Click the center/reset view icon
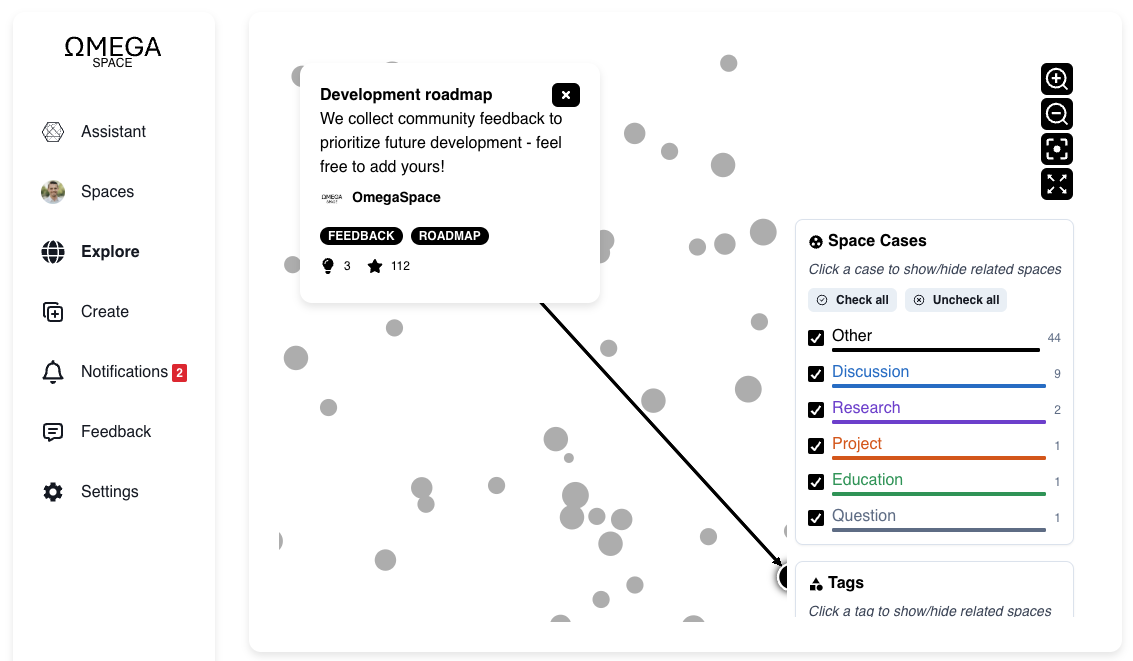1133x661 pixels. point(1056,149)
